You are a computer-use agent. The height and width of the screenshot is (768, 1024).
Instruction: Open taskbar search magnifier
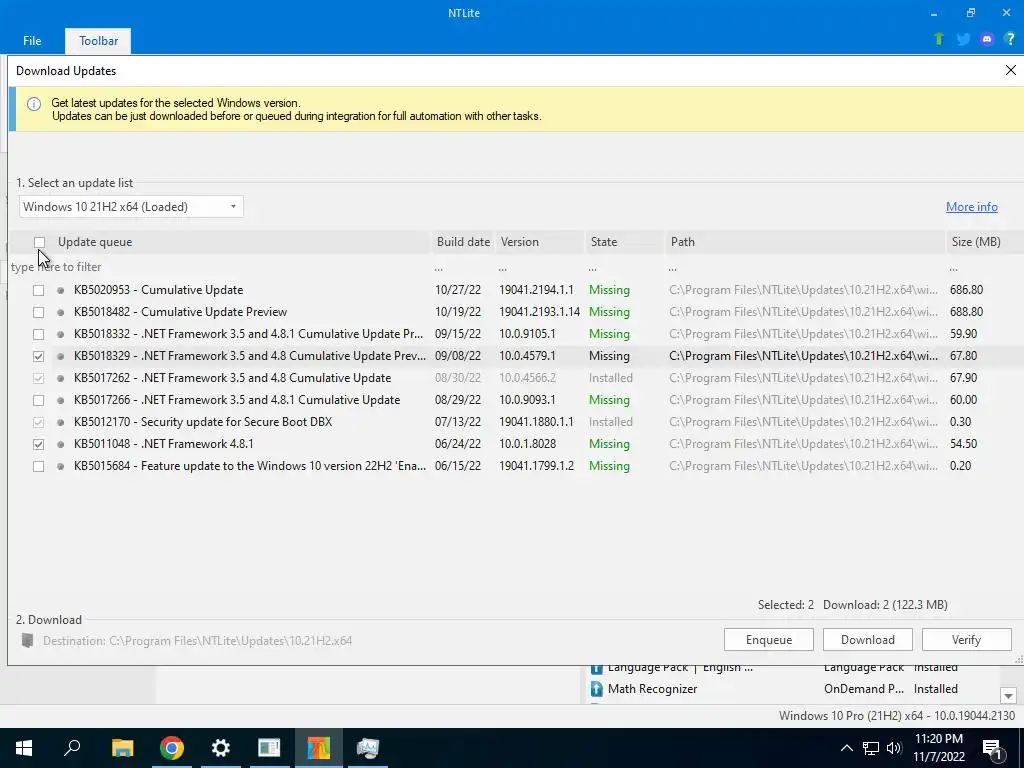72,748
